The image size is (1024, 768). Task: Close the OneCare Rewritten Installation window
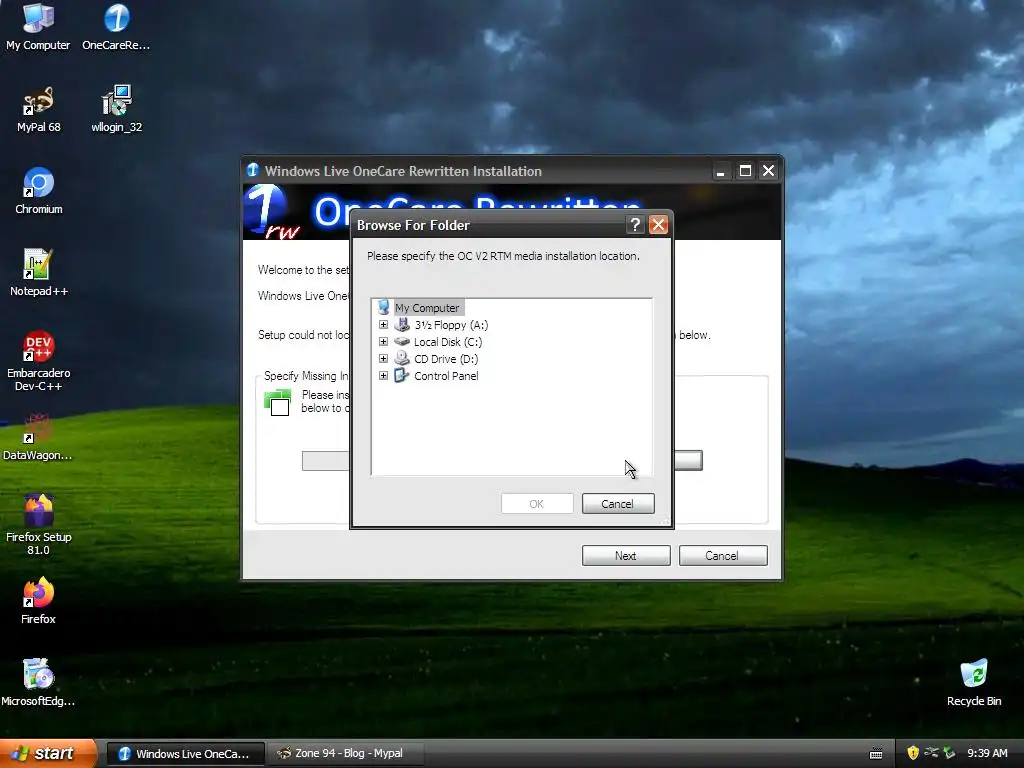point(769,170)
